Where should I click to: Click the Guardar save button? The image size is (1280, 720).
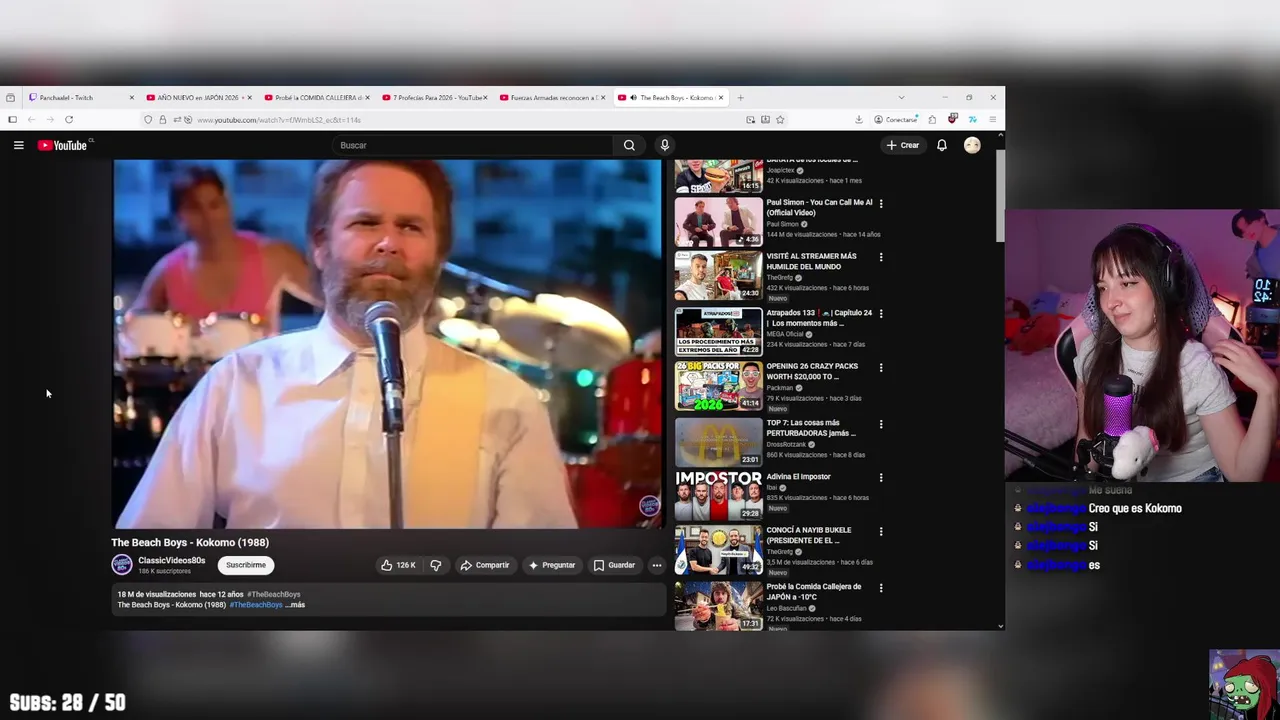click(614, 565)
